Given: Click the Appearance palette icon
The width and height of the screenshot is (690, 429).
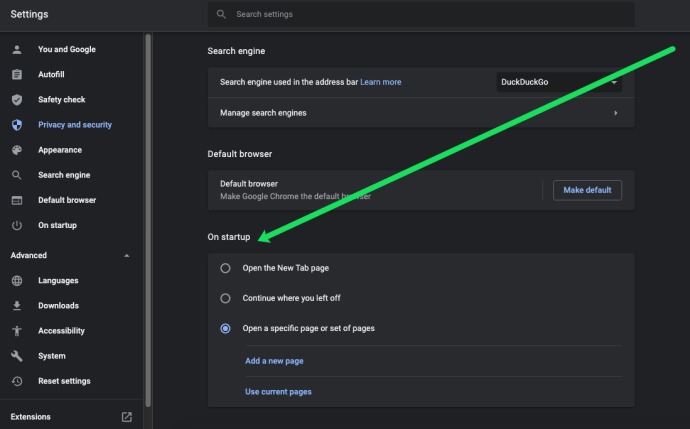Looking at the screenshot, I should tap(17, 150).
